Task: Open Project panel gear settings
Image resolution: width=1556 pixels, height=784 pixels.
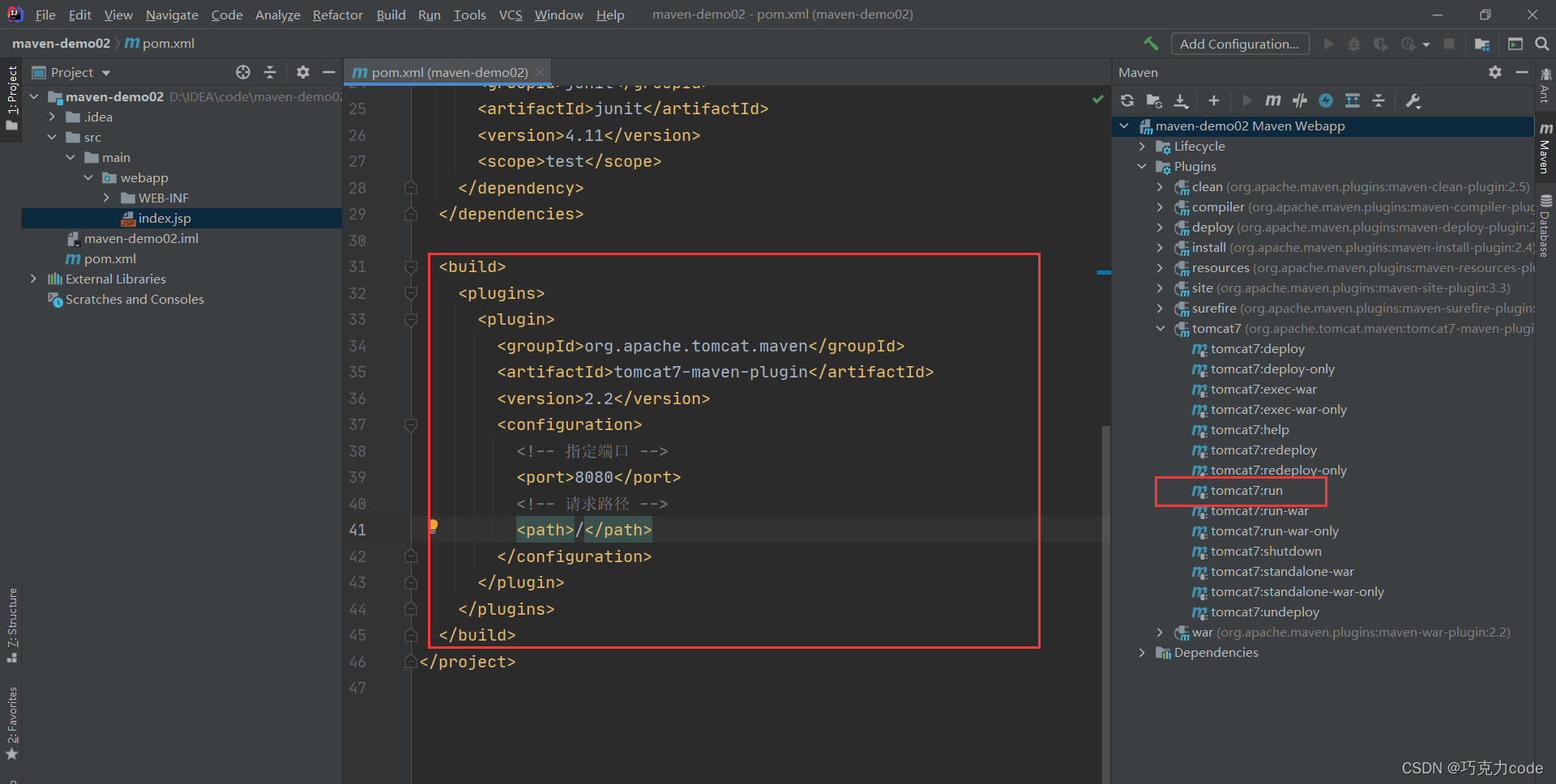Action: pos(303,72)
